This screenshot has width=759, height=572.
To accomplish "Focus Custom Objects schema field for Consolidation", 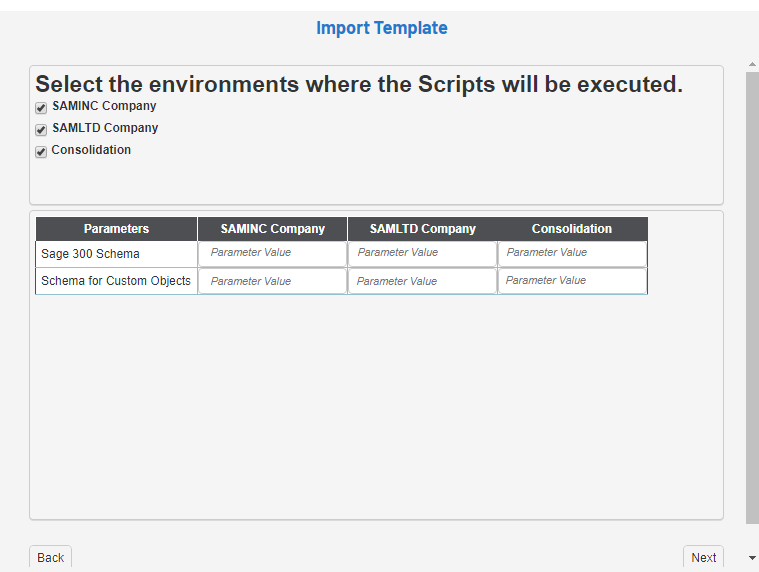I will [572, 281].
